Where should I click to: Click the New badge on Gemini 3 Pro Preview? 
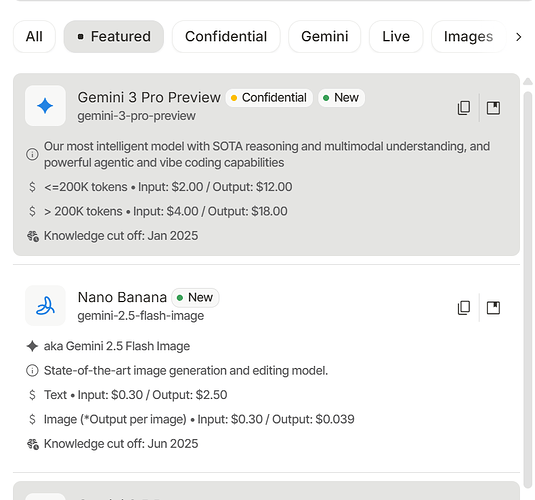[x=342, y=98]
